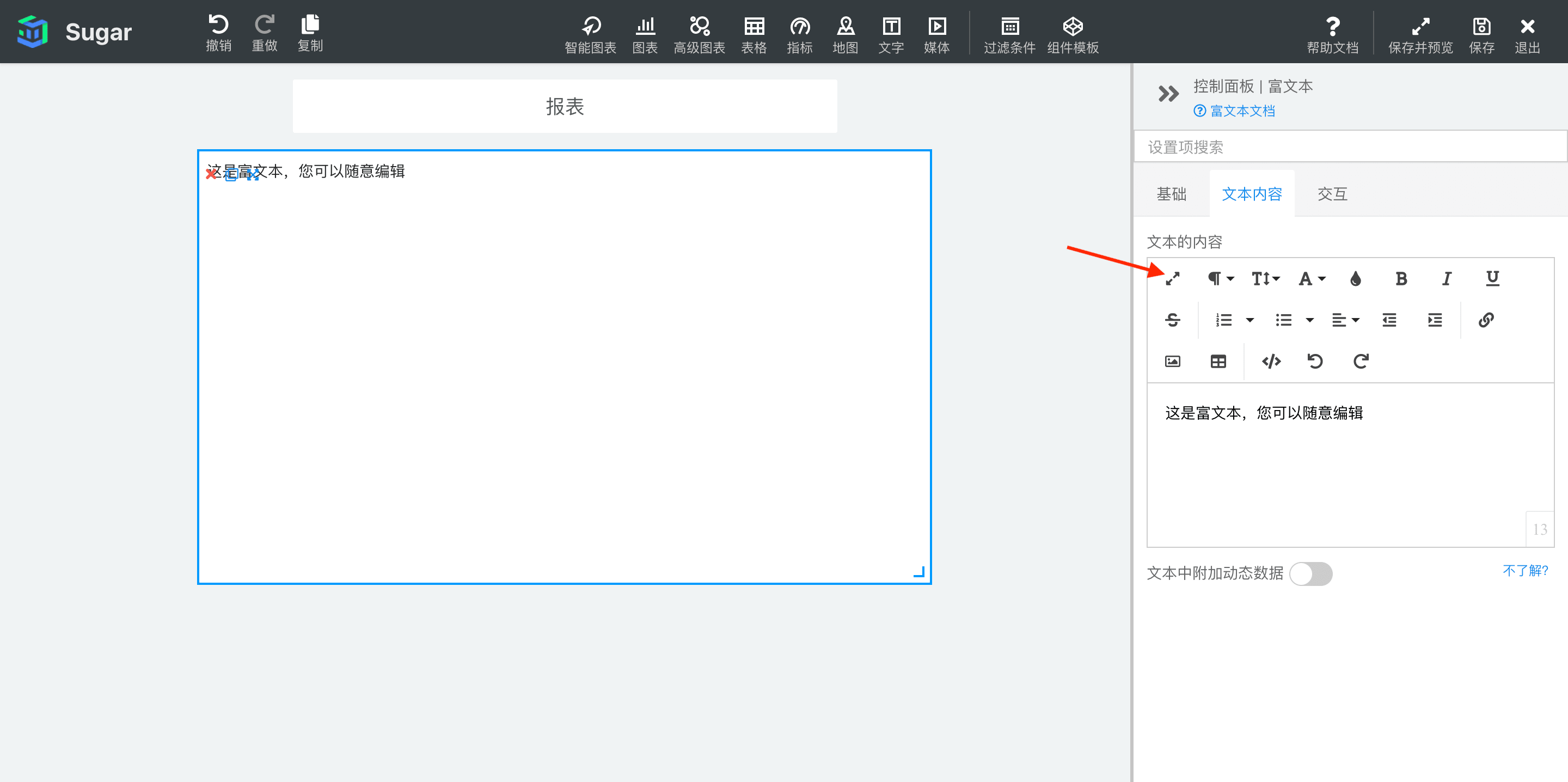This screenshot has width=1568, height=782.
Task: Focus the 设置项搜索 search field
Action: [1350, 147]
